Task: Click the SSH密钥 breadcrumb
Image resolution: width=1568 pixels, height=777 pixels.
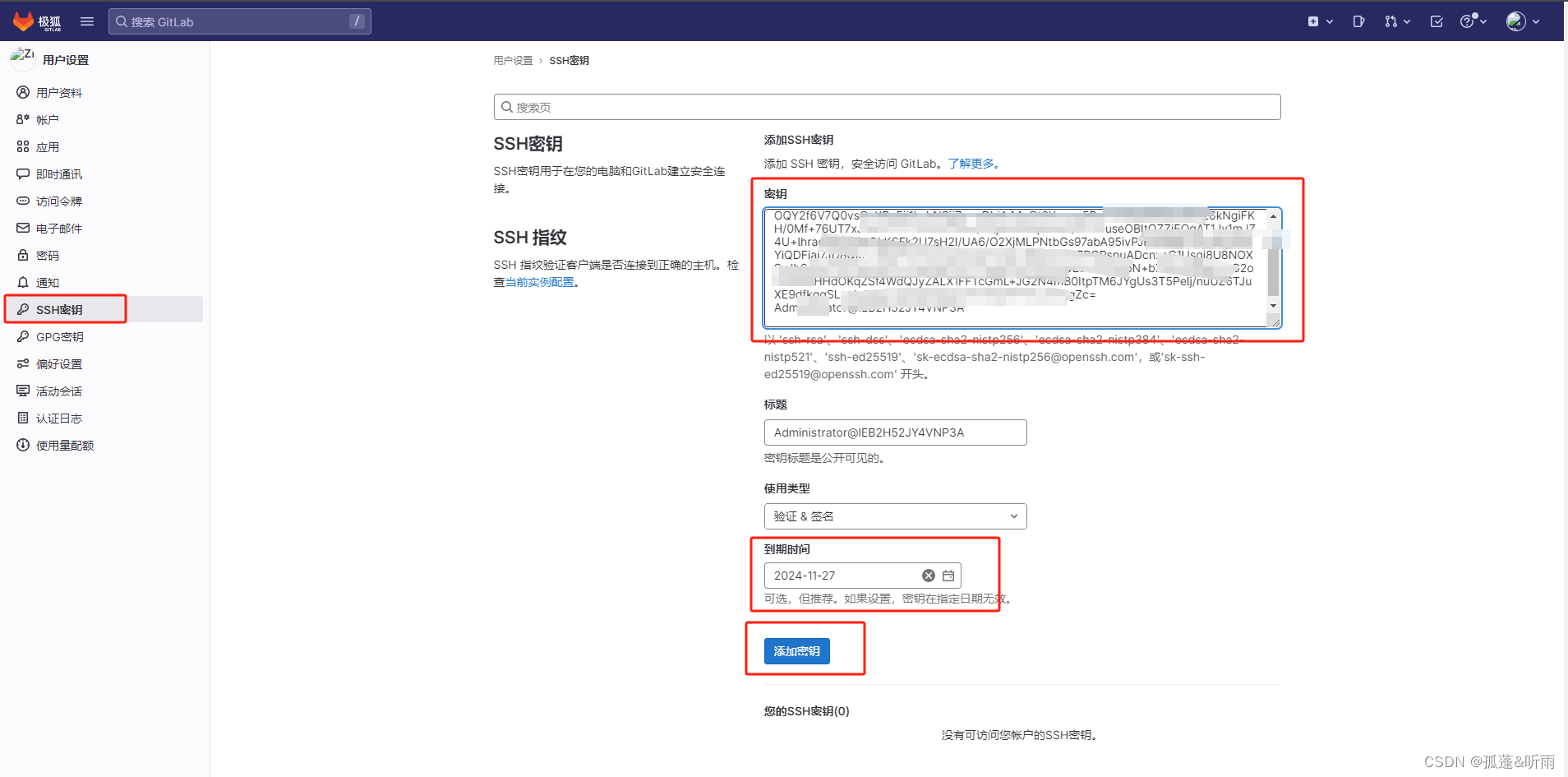Action: 569,61
